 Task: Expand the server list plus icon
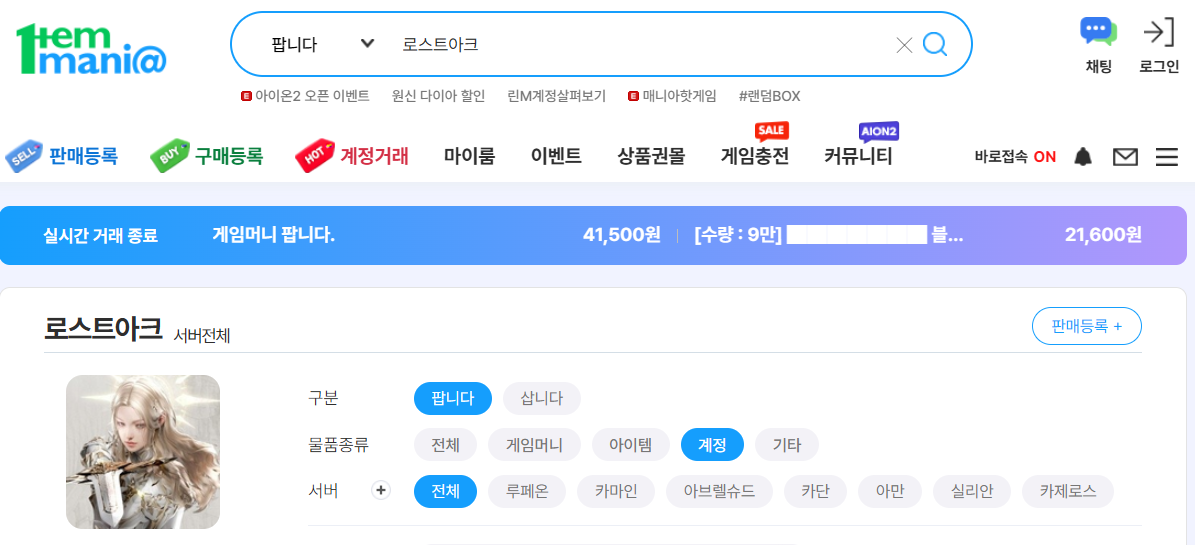[381, 491]
